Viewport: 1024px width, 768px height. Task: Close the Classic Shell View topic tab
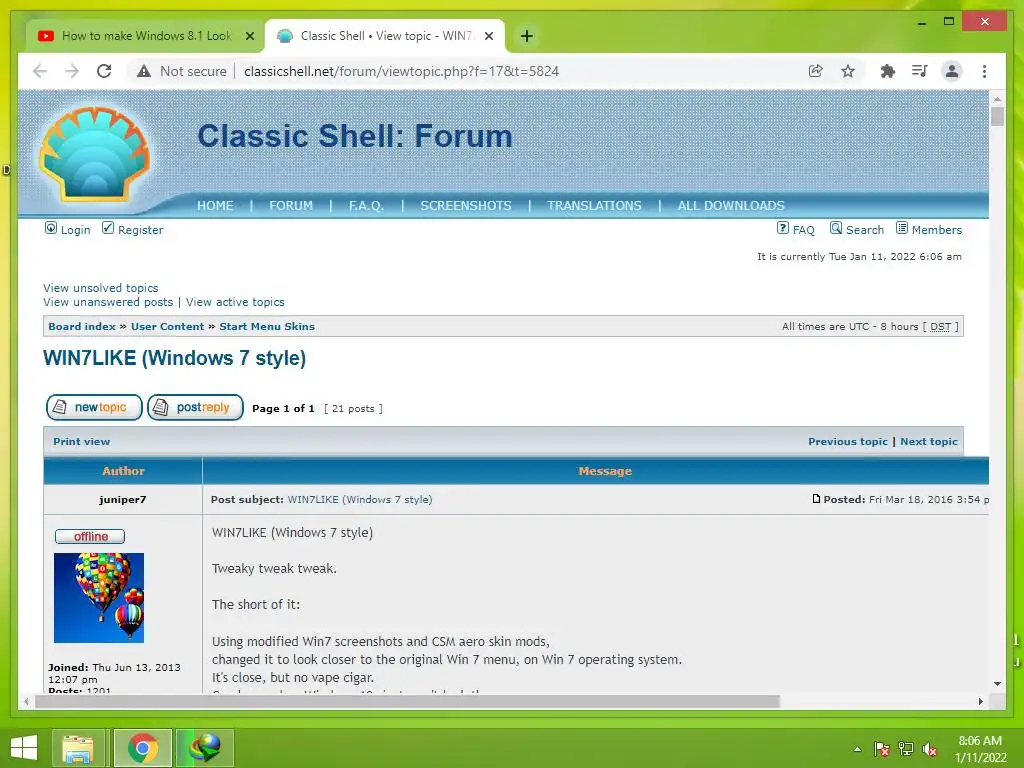click(x=488, y=36)
